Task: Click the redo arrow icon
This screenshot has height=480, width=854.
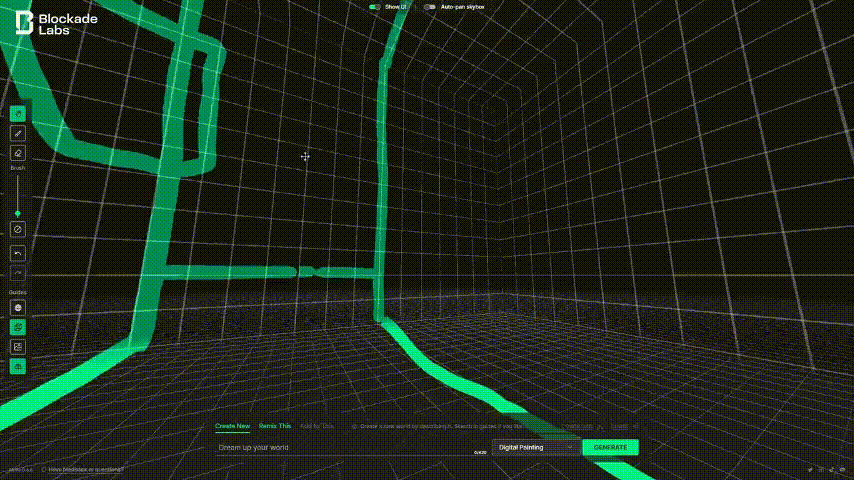Action: tap(18, 273)
